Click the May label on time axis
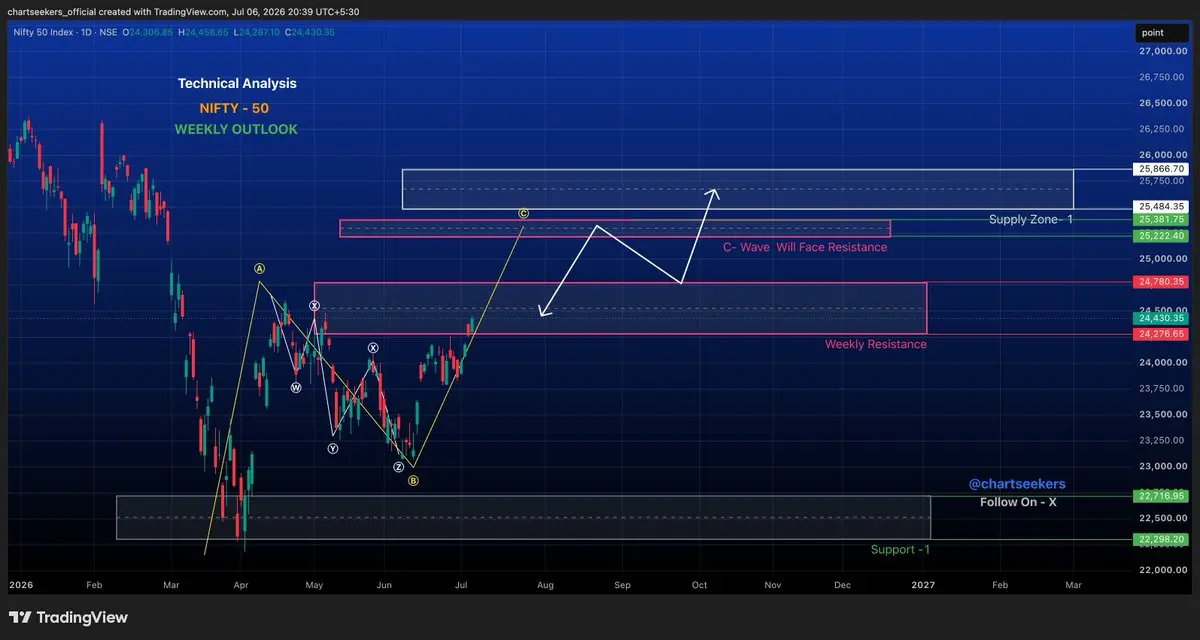 (x=314, y=583)
